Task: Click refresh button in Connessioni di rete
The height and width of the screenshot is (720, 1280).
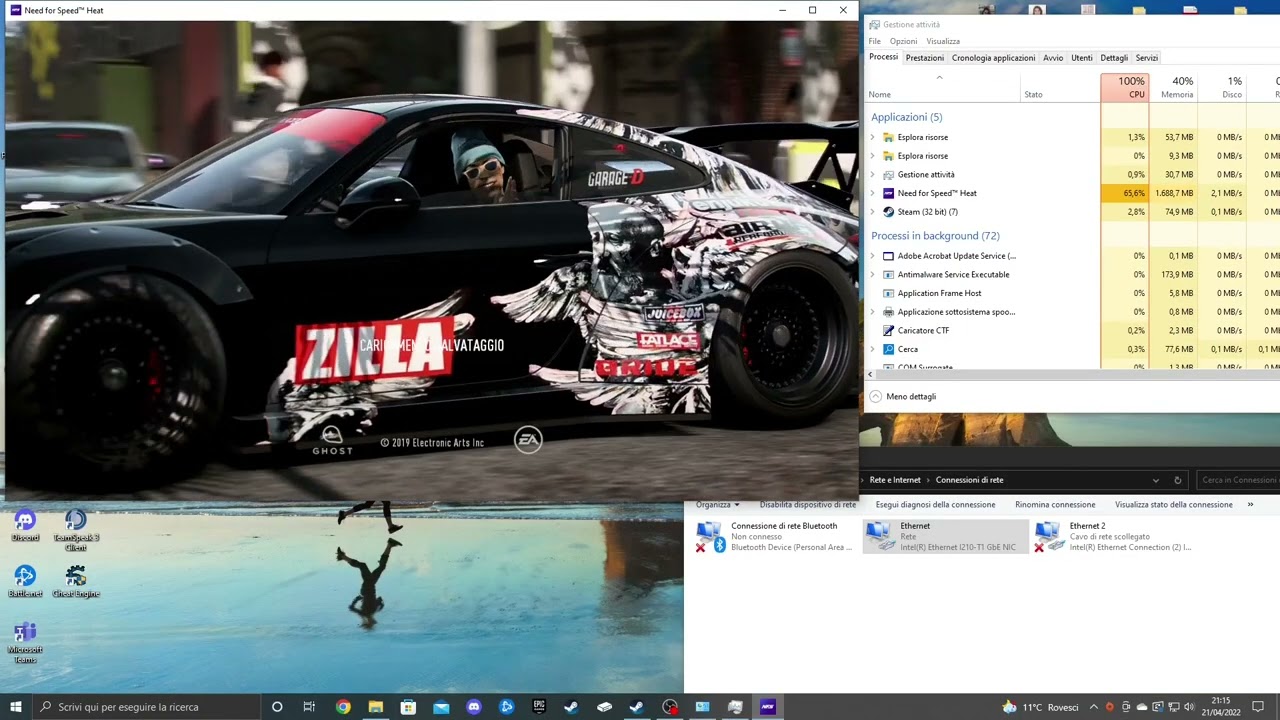Action: [x=1178, y=480]
